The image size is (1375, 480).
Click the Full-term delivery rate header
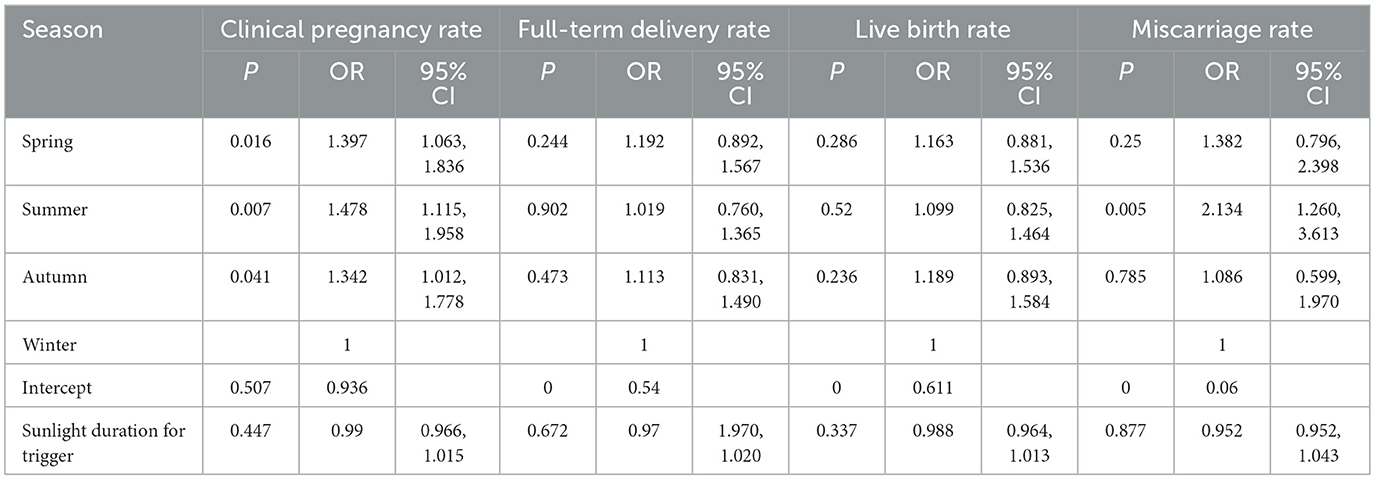[644, 30]
